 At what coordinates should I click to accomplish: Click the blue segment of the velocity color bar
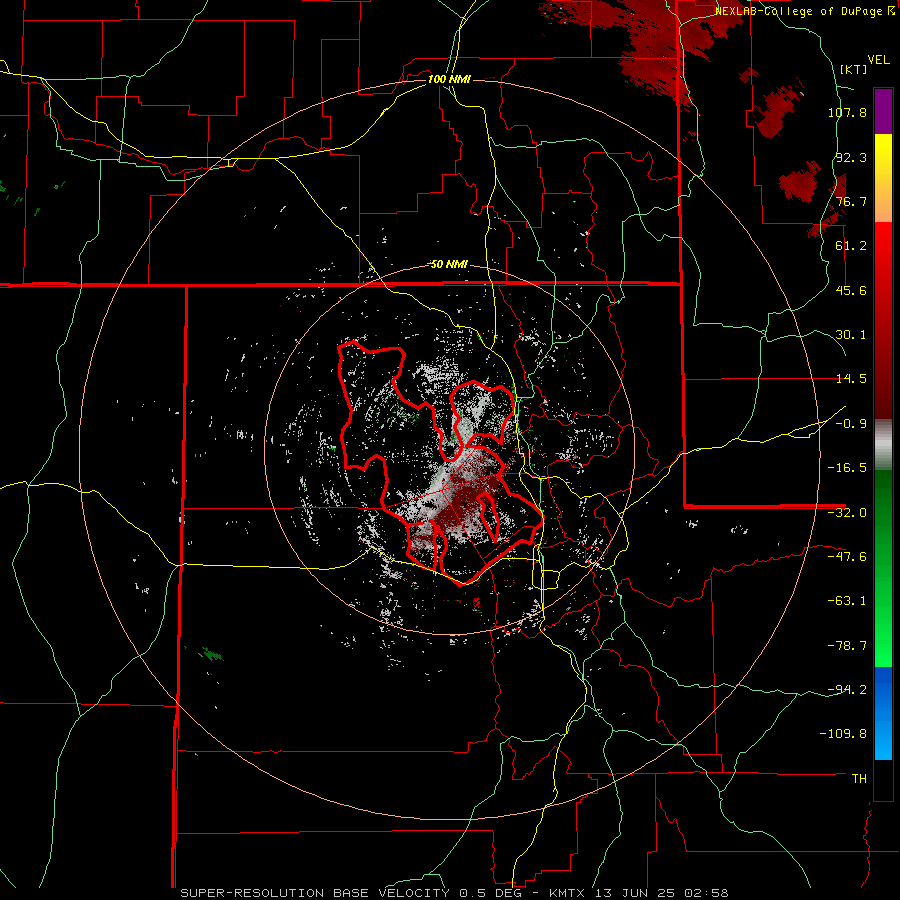[x=883, y=713]
